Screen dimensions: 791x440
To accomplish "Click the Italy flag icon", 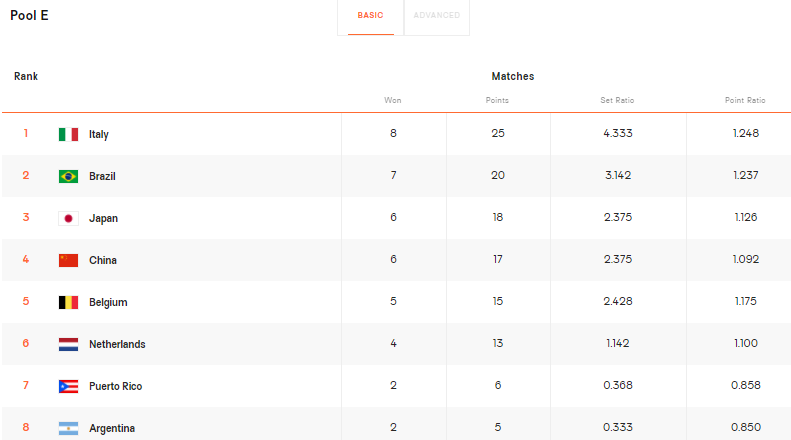I will click(68, 134).
